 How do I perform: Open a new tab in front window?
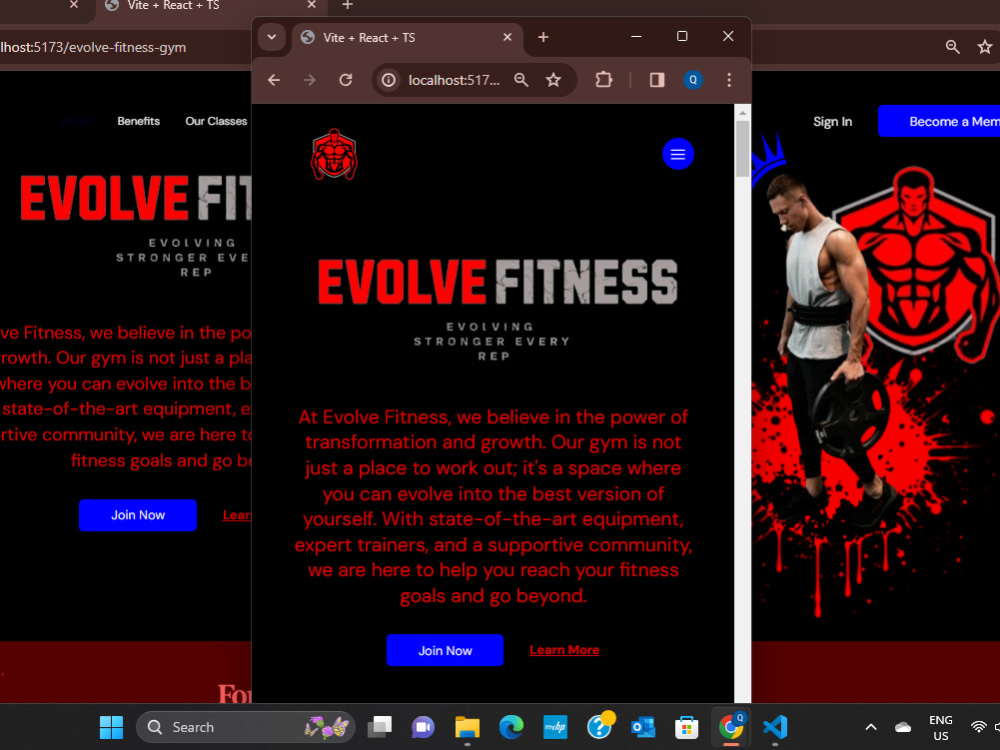[x=543, y=38]
